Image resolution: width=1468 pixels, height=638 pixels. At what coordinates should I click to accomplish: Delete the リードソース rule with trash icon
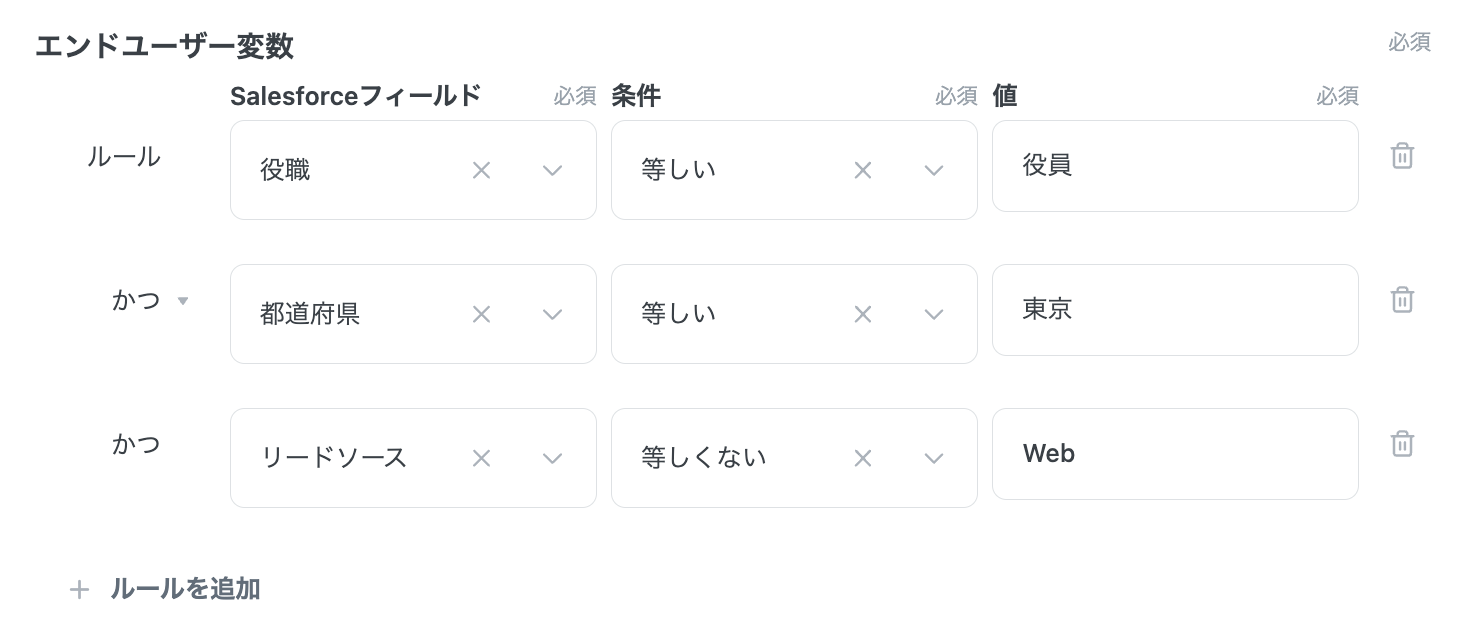[x=1402, y=444]
